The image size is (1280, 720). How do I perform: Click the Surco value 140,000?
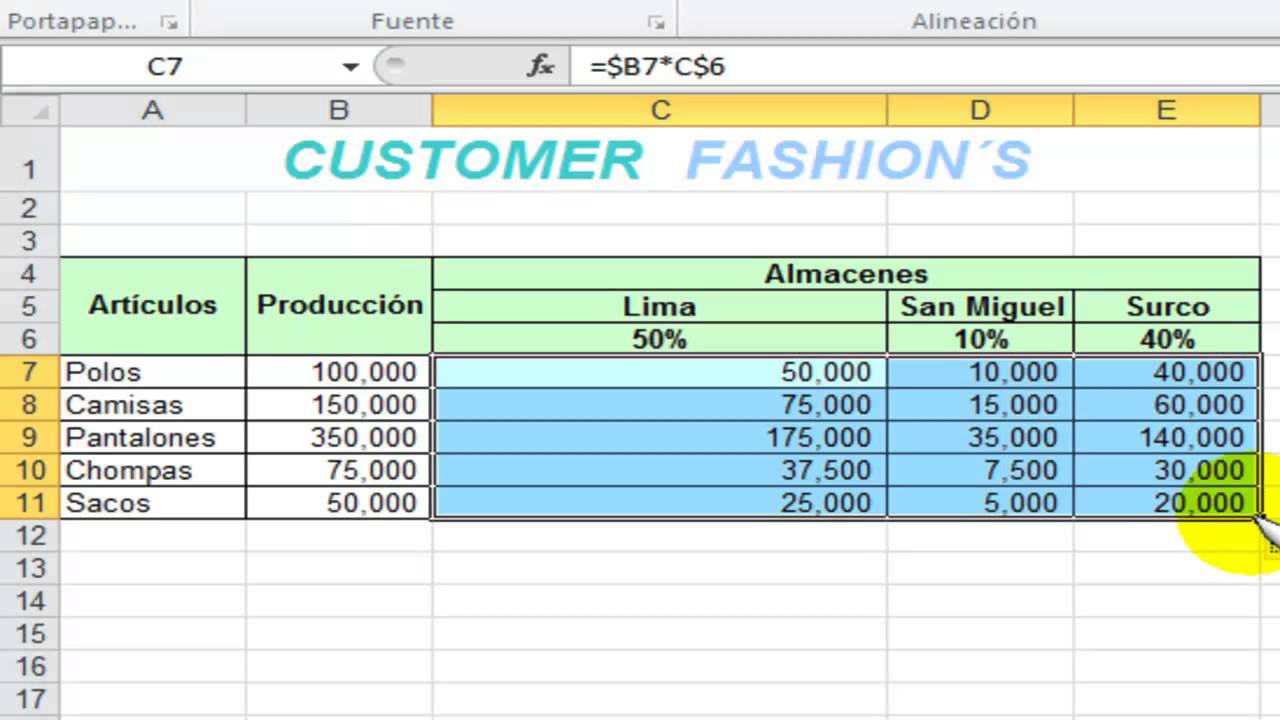point(1166,437)
